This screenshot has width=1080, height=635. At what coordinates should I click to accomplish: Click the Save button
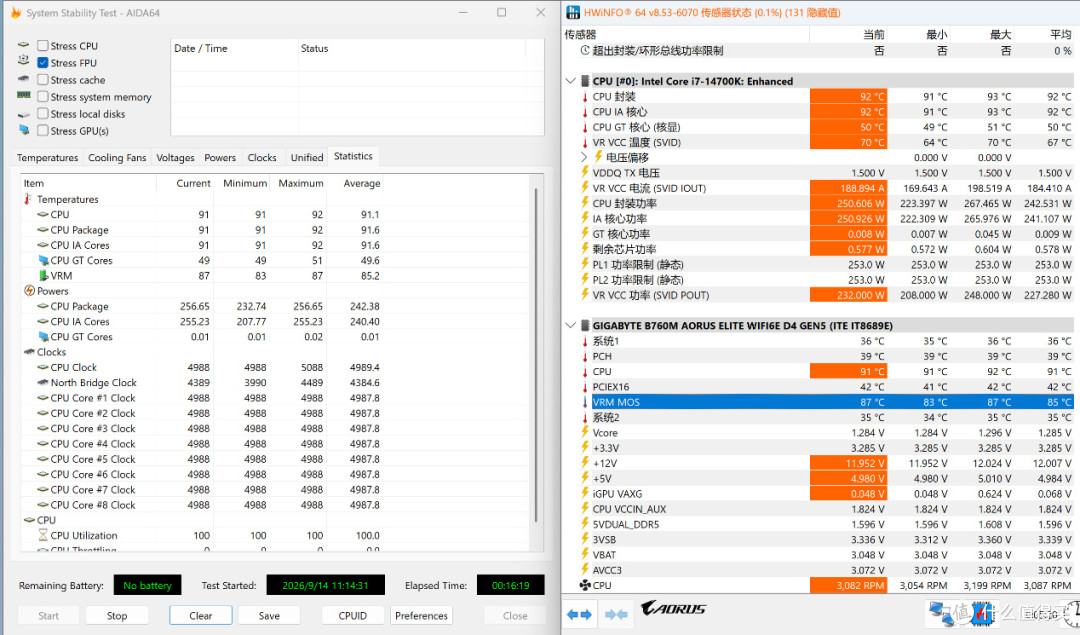[269, 616]
